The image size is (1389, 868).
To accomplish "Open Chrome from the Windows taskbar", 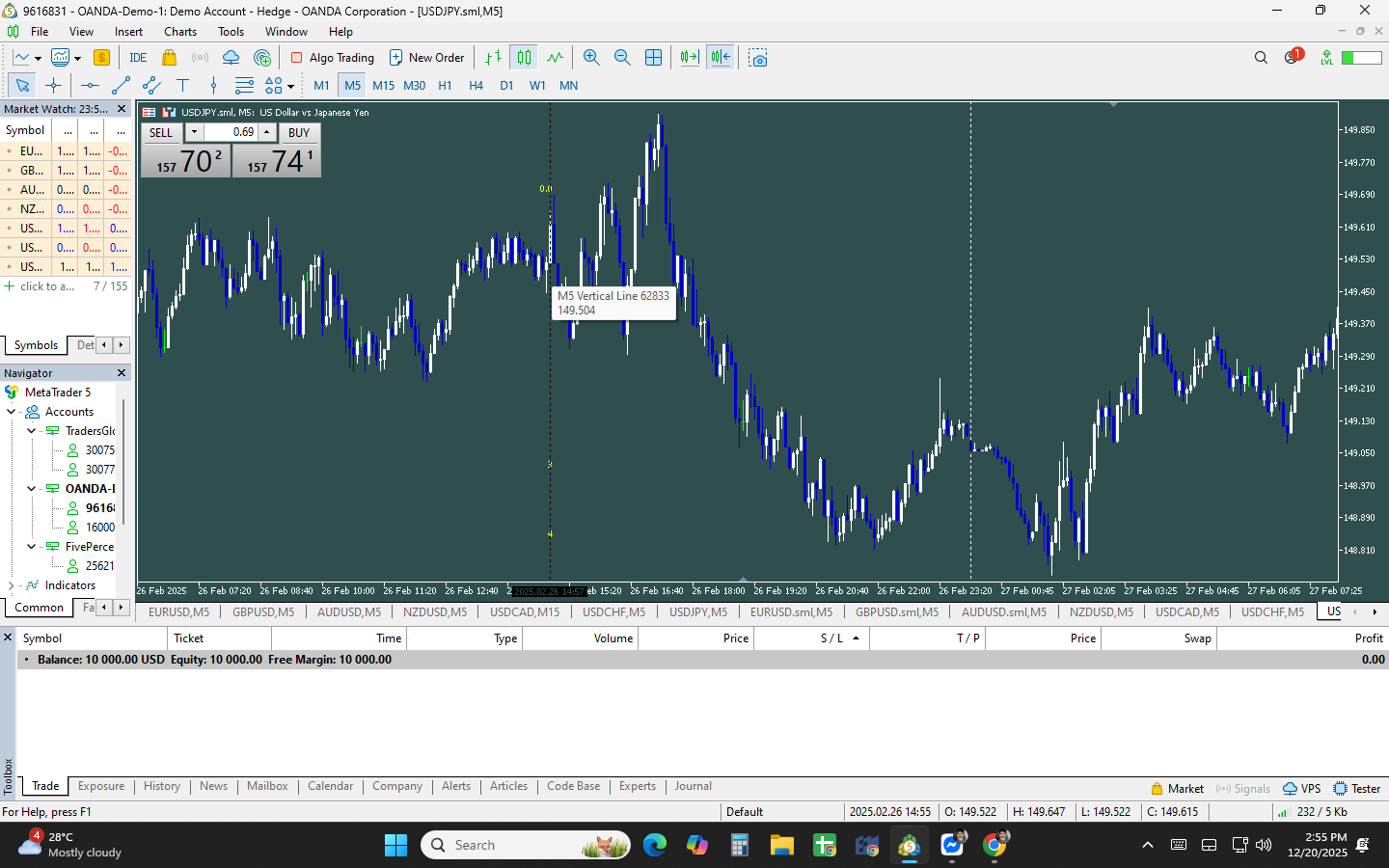I will pos(994,845).
